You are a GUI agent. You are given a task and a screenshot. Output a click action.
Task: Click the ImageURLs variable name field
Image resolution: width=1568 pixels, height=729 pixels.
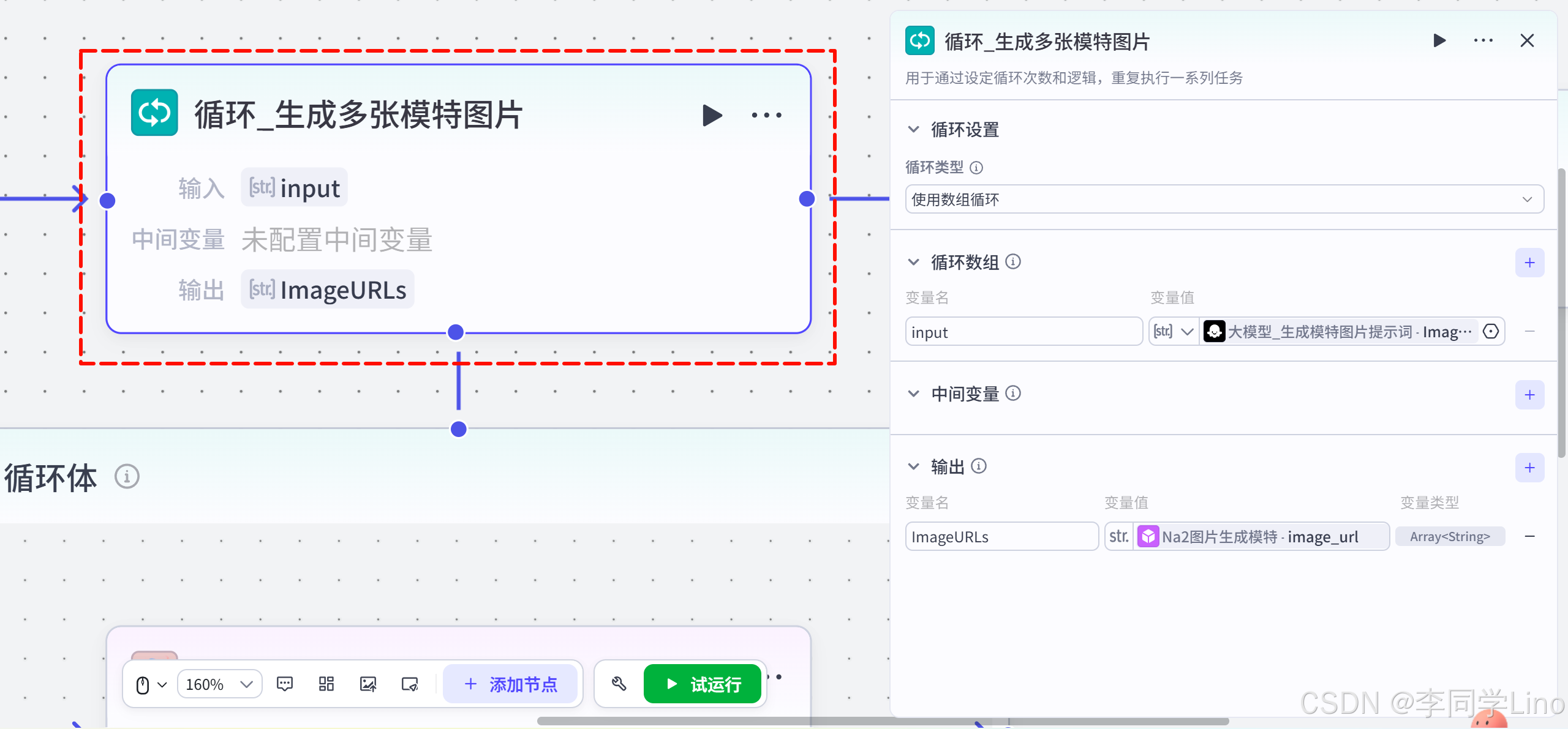1001,537
